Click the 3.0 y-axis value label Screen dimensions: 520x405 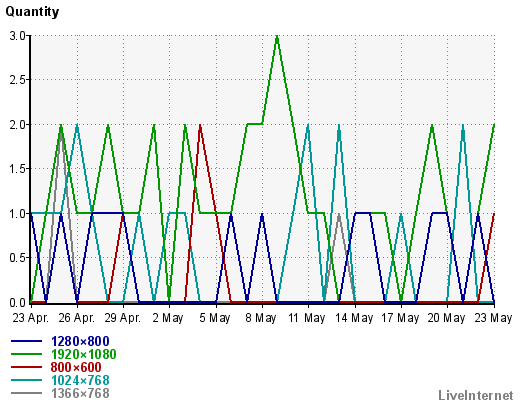click(x=18, y=36)
